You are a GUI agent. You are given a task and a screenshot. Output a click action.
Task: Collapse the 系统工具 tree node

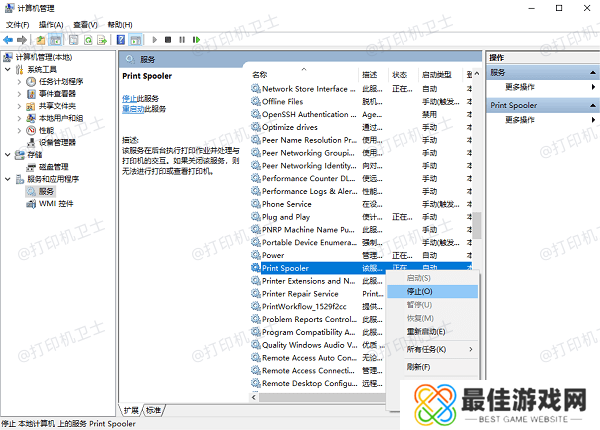[9, 70]
